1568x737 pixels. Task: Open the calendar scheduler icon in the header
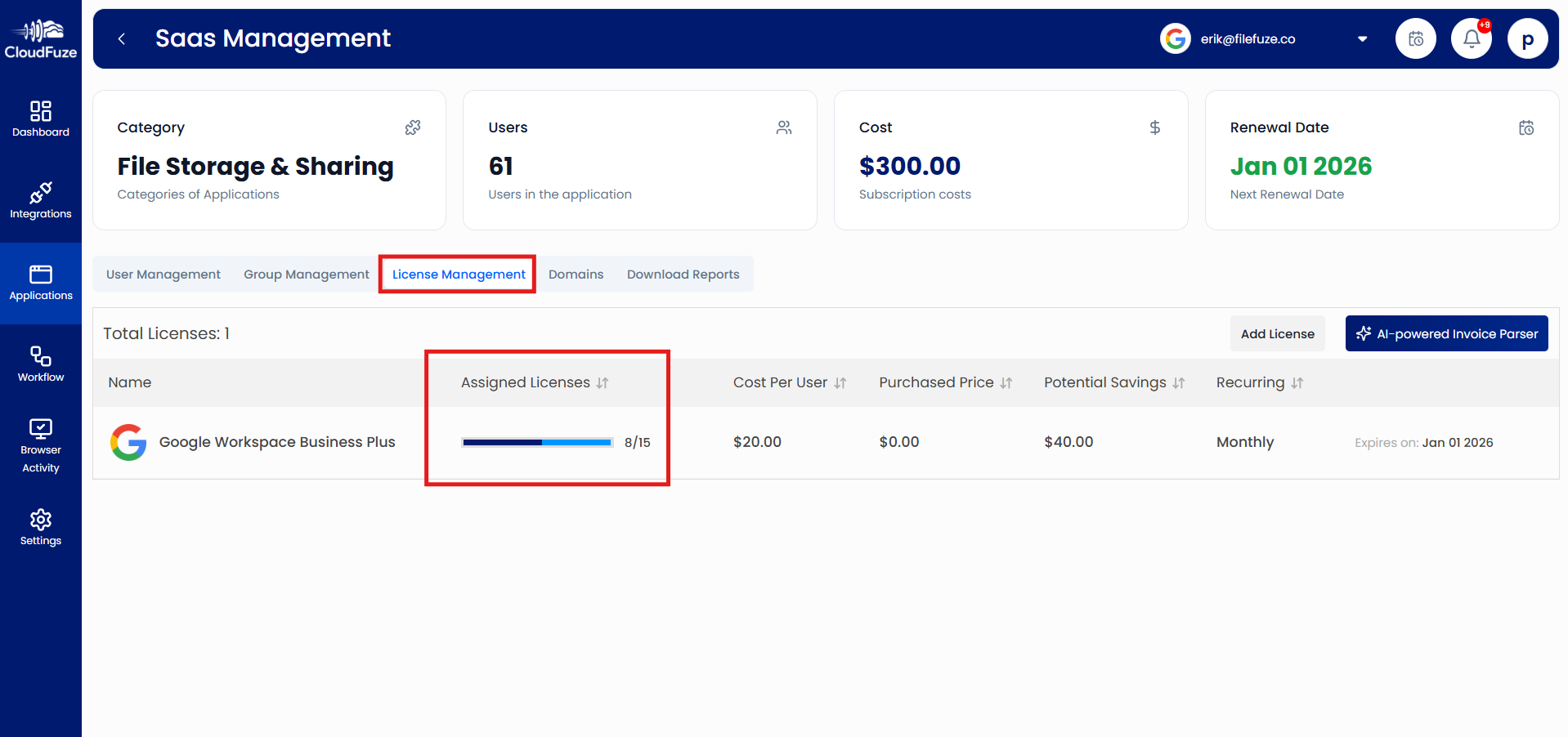[x=1415, y=38]
